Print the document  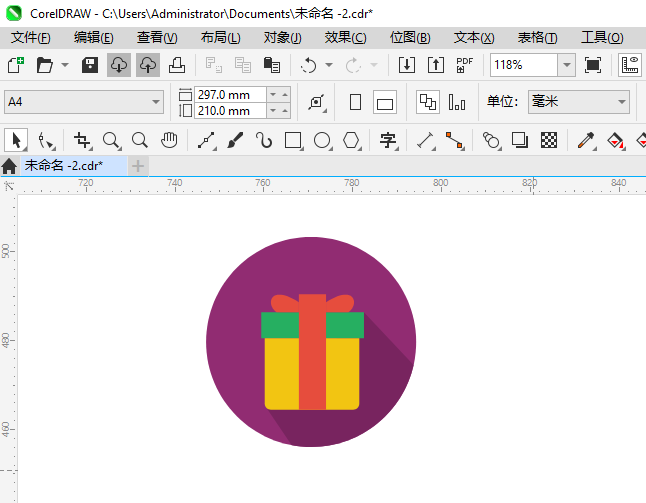coord(177,65)
